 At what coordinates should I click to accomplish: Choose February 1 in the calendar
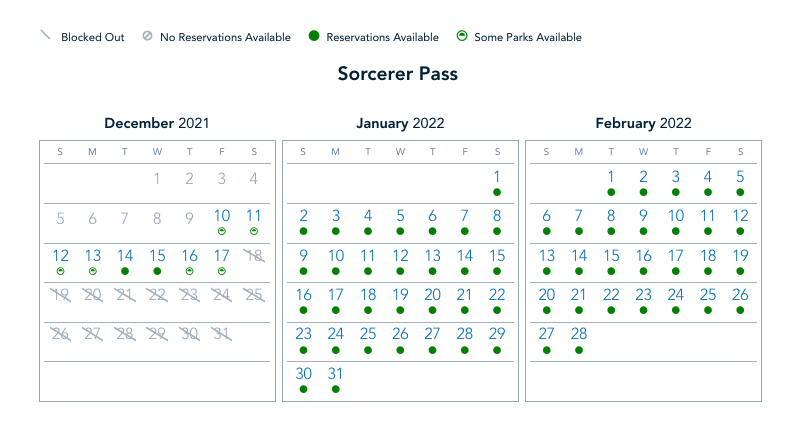pyautogui.click(x=611, y=176)
